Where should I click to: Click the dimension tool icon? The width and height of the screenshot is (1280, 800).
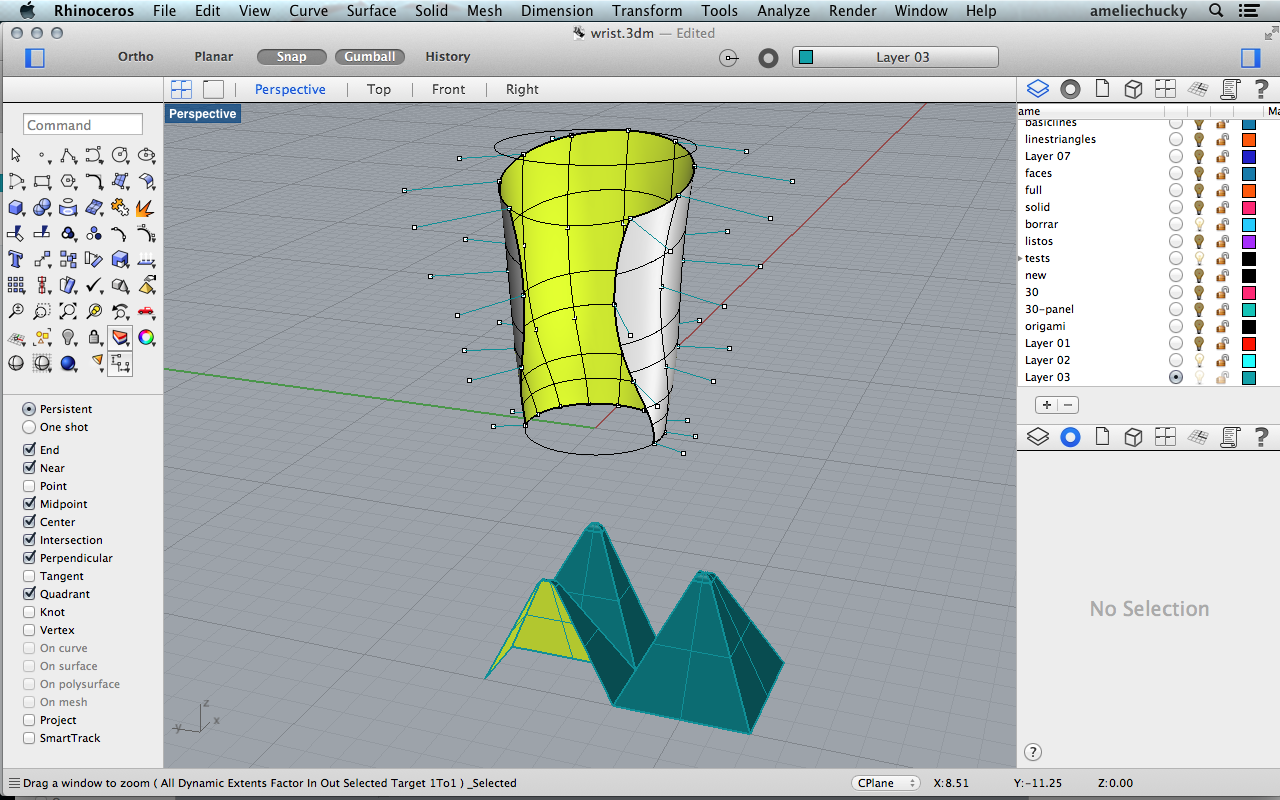coord(120,364)
